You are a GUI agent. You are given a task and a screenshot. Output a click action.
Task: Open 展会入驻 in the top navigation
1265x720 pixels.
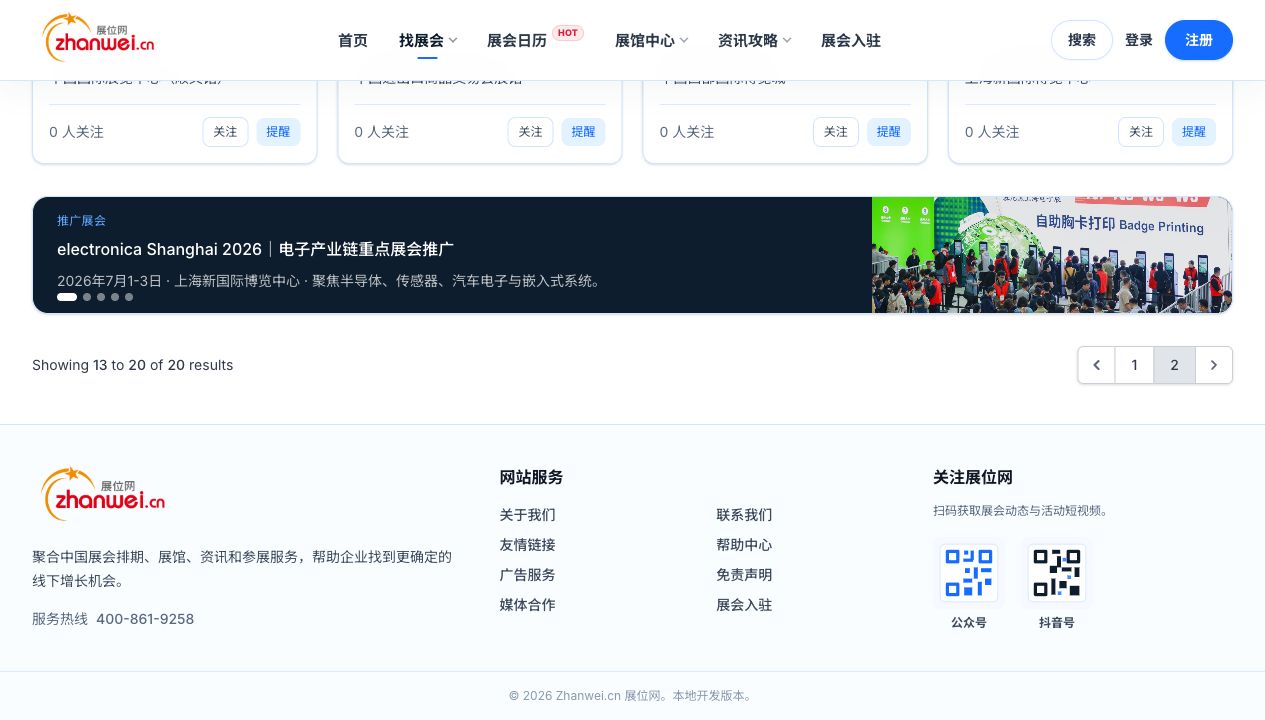[x=851, y=40]
